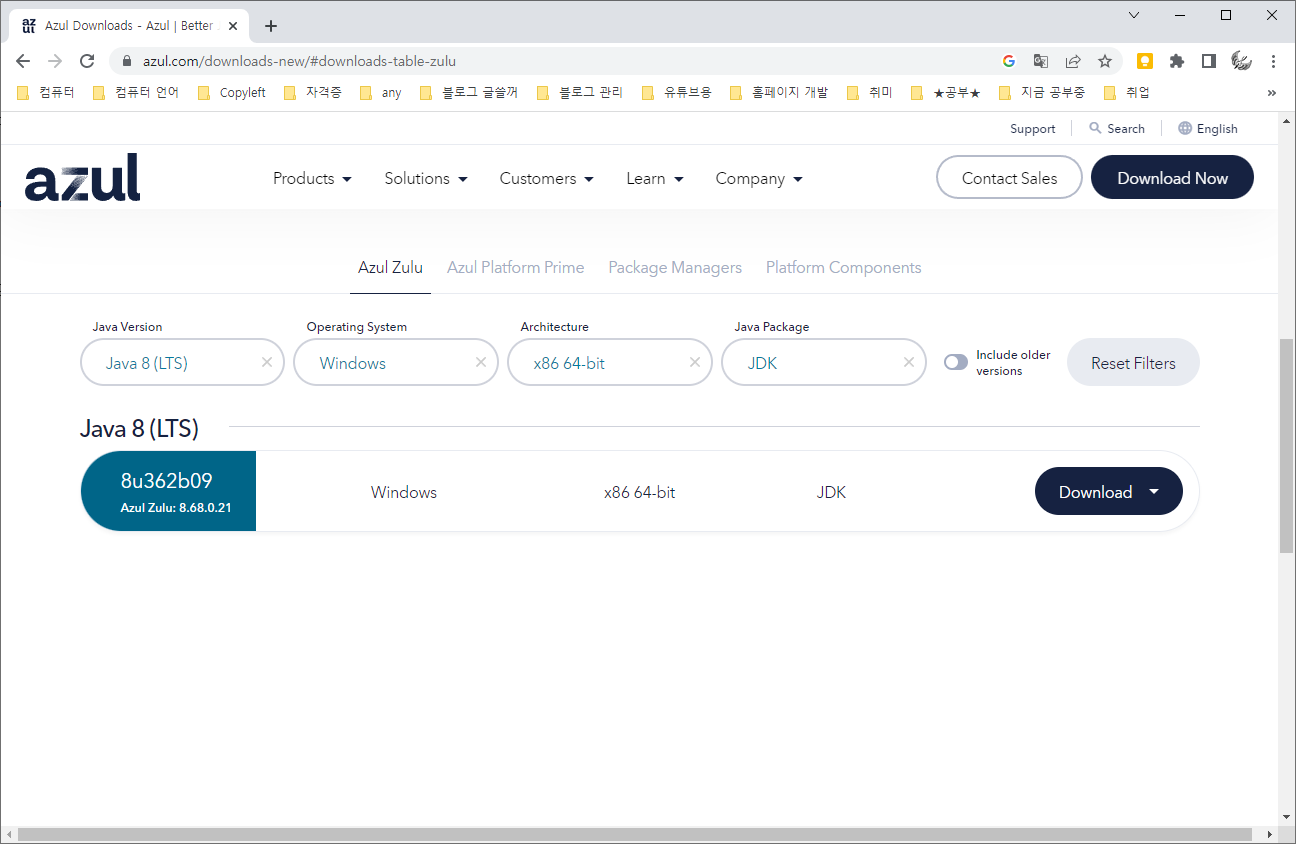Screen dimensions: 1296x844
Task: Click the share page icon
Action: click(1073, 61)
